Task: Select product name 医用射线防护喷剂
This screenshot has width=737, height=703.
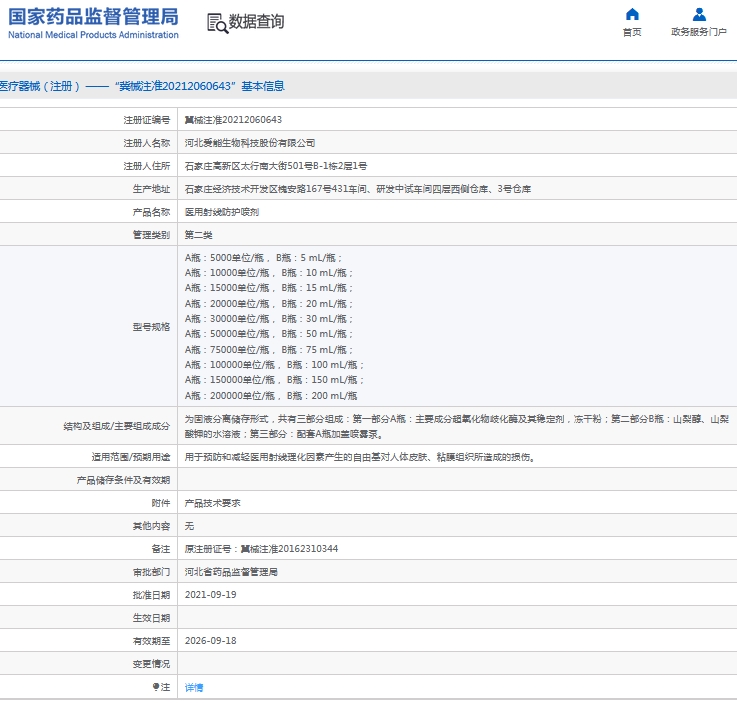Action: tap(222, 212)
